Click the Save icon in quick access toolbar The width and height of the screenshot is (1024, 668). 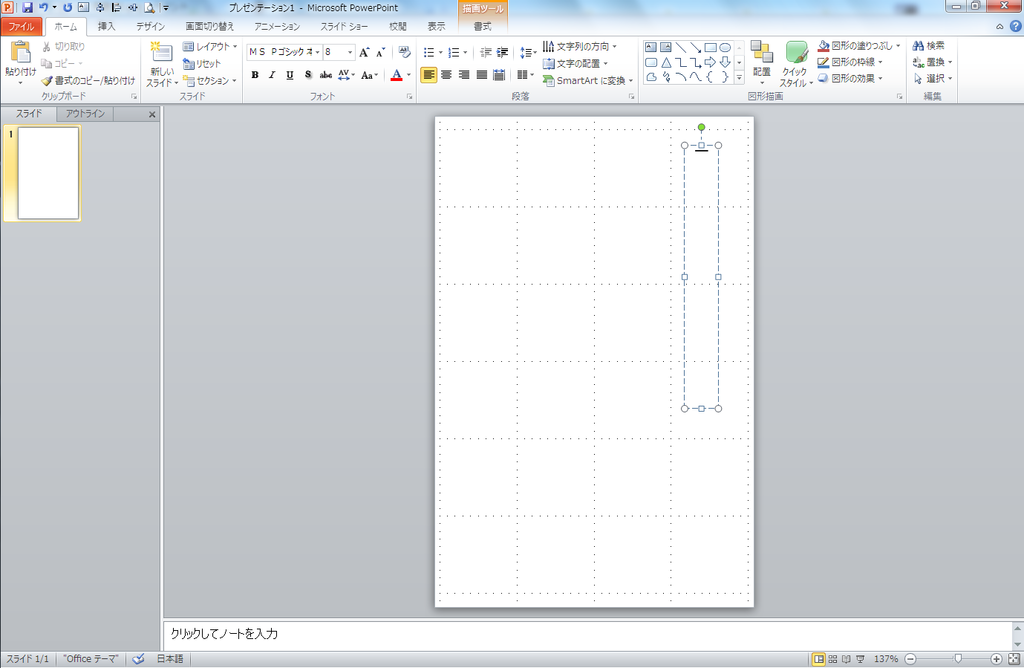27,8
